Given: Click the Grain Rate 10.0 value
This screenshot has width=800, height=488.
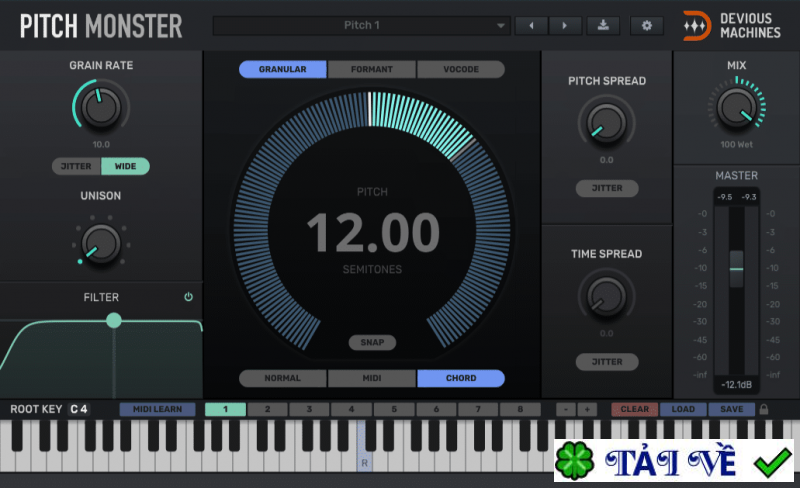Looking at the screenshot, I should [101, 144].
